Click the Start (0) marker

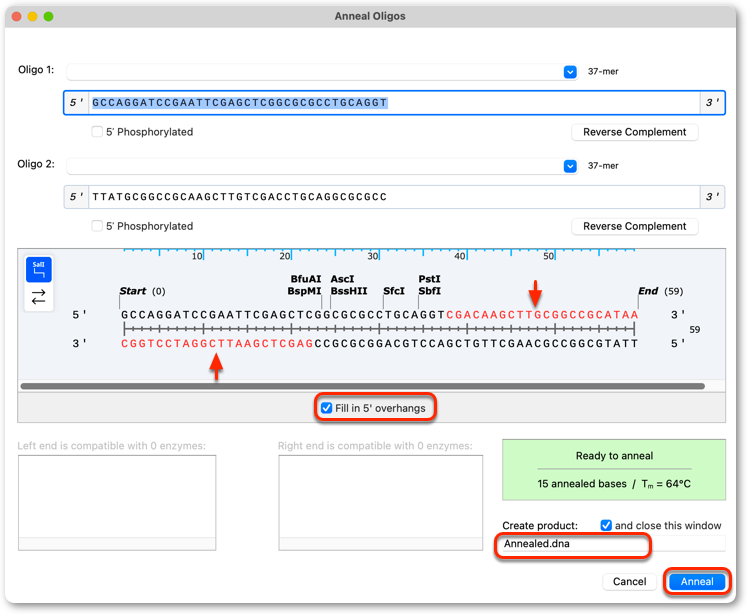142,291
